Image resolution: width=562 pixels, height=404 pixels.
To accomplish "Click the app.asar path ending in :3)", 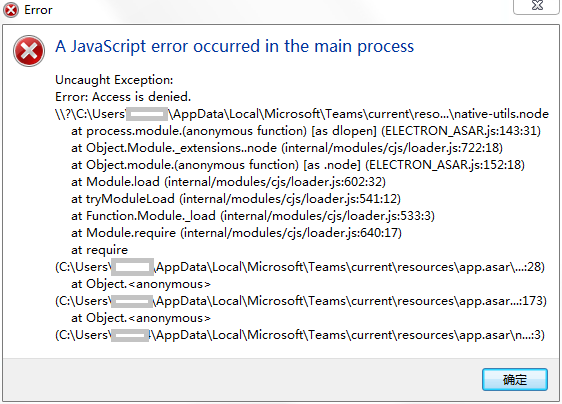I will click(300, 335).
